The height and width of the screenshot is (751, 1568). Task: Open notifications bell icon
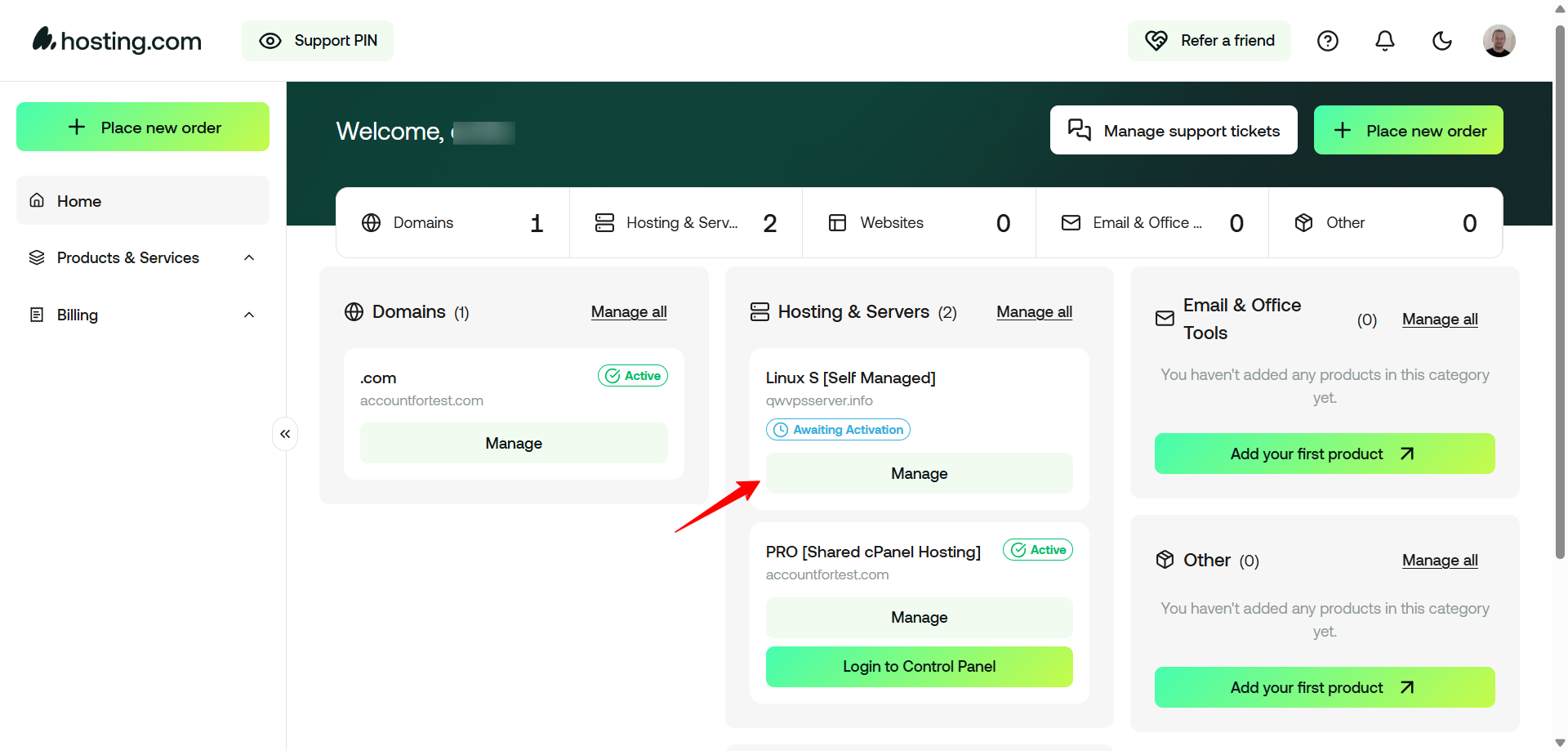click(1385, 41)
